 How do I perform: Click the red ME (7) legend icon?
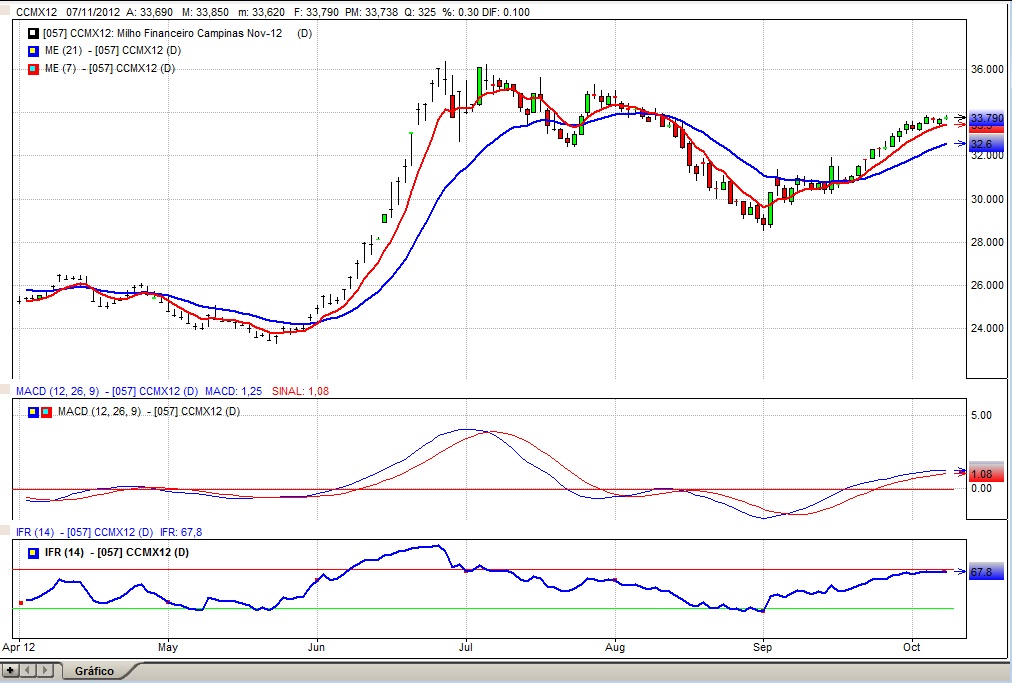33,69
